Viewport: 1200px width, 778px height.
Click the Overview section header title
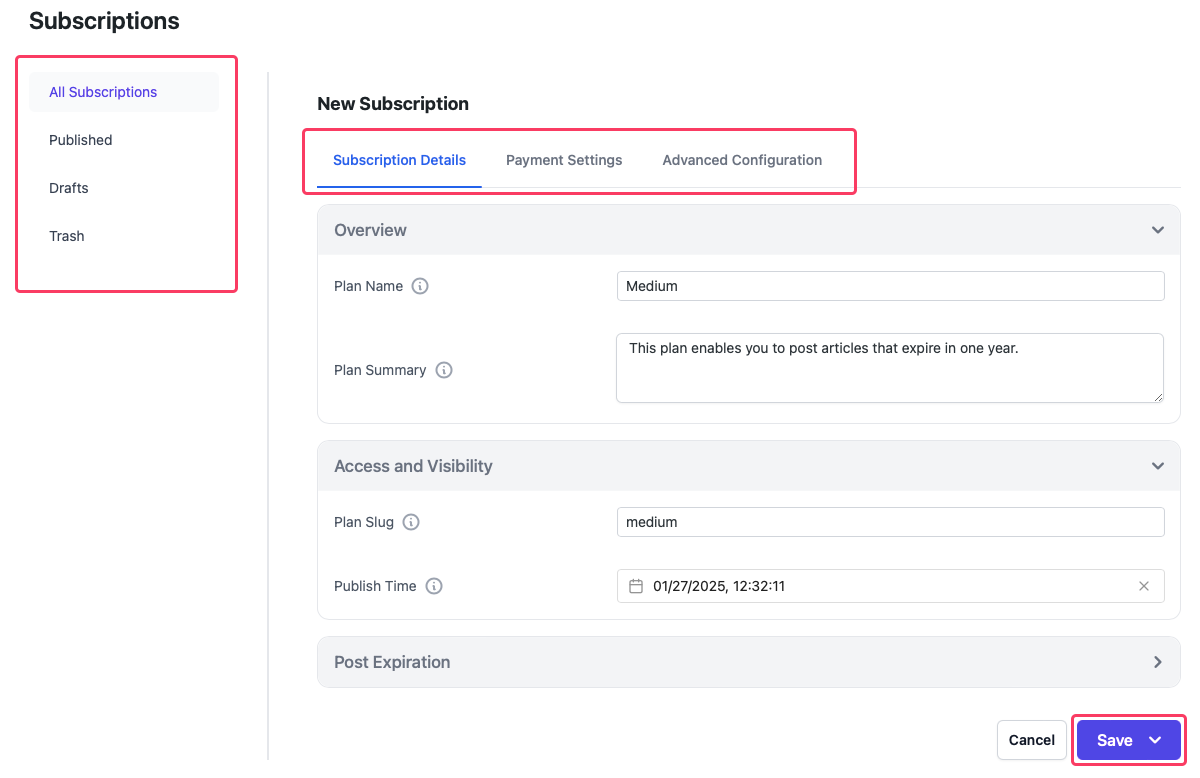370,230
